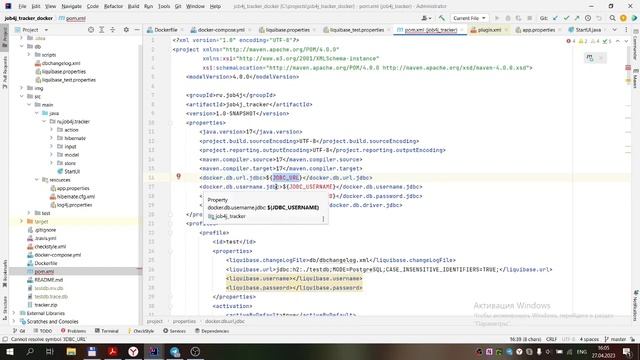Open the TODO tool window
Viewport: 640px width, 360px height.
click(x=43, y=331)
